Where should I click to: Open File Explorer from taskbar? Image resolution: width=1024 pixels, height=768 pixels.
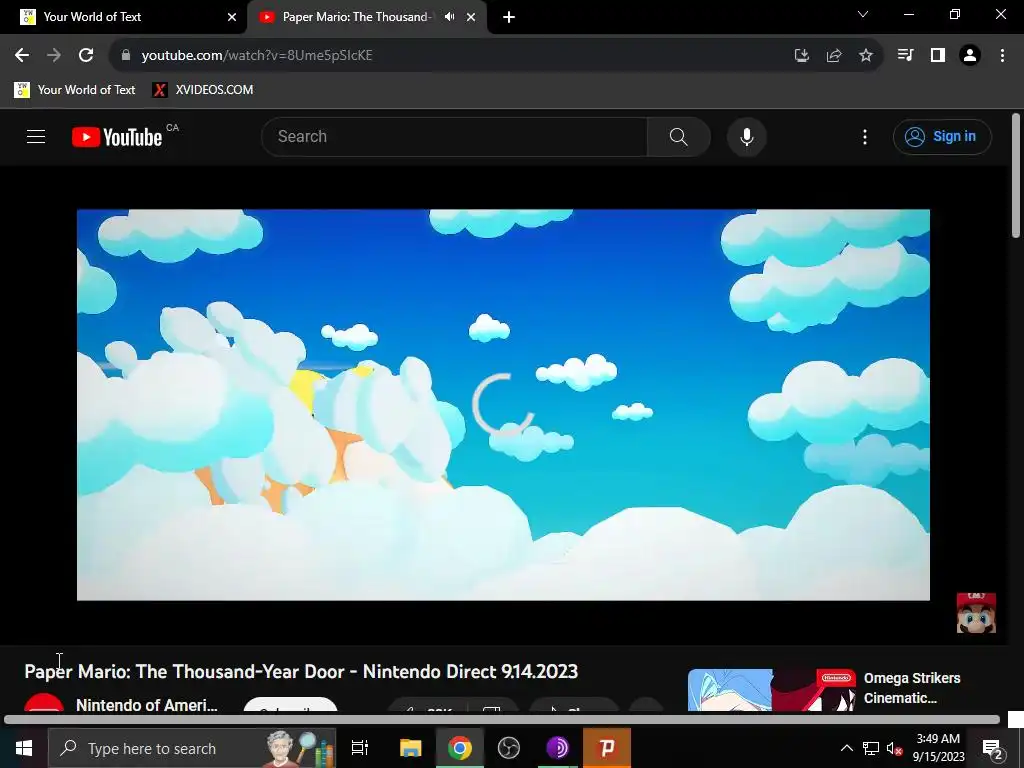[x=411, y=748]
